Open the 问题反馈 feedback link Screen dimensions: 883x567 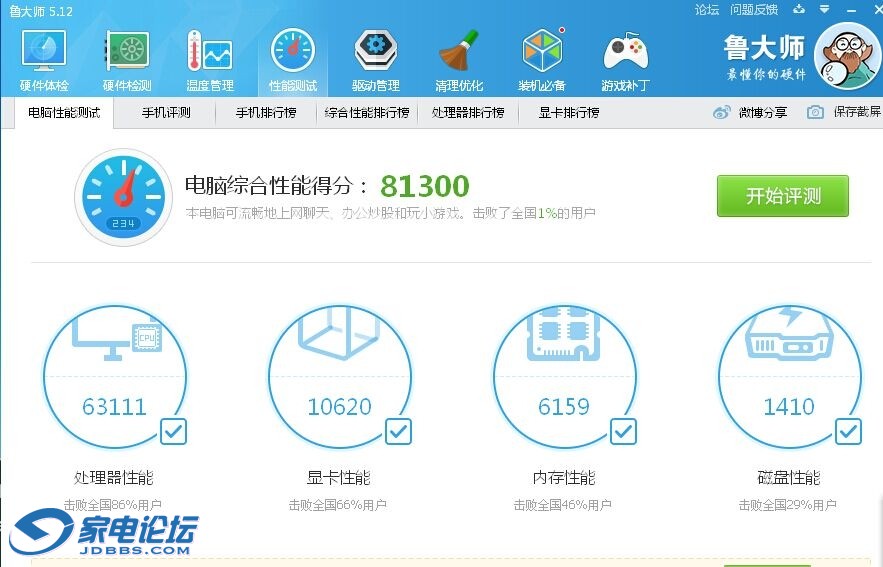click(754, 10)
